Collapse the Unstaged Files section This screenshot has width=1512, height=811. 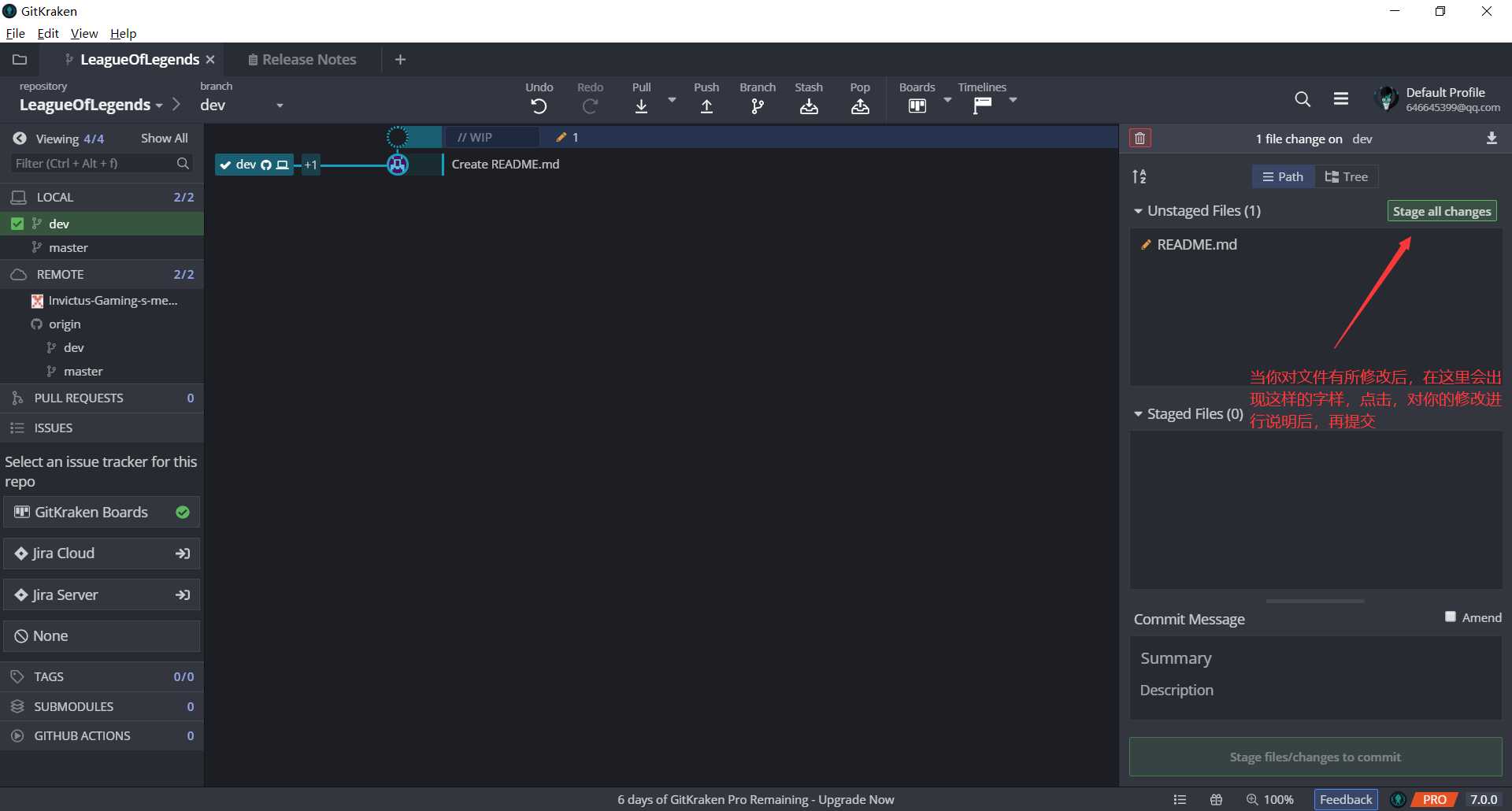pyautogui.click(x=1138, y=211)
